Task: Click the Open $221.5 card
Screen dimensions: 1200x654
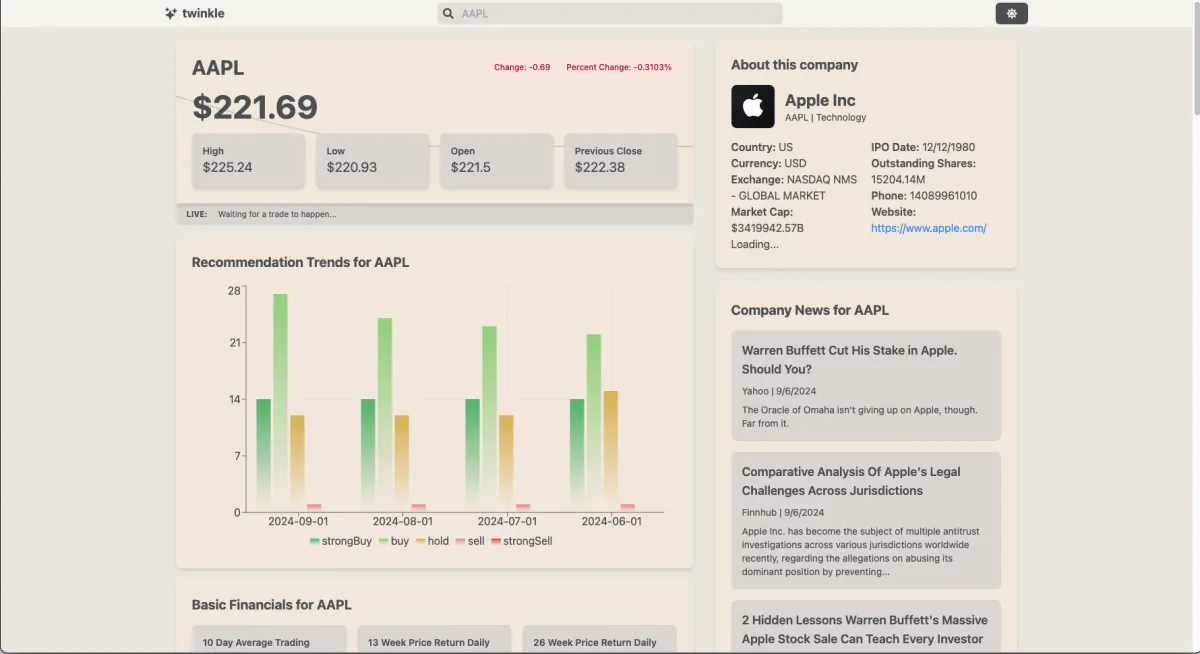Action: (496, 160)
